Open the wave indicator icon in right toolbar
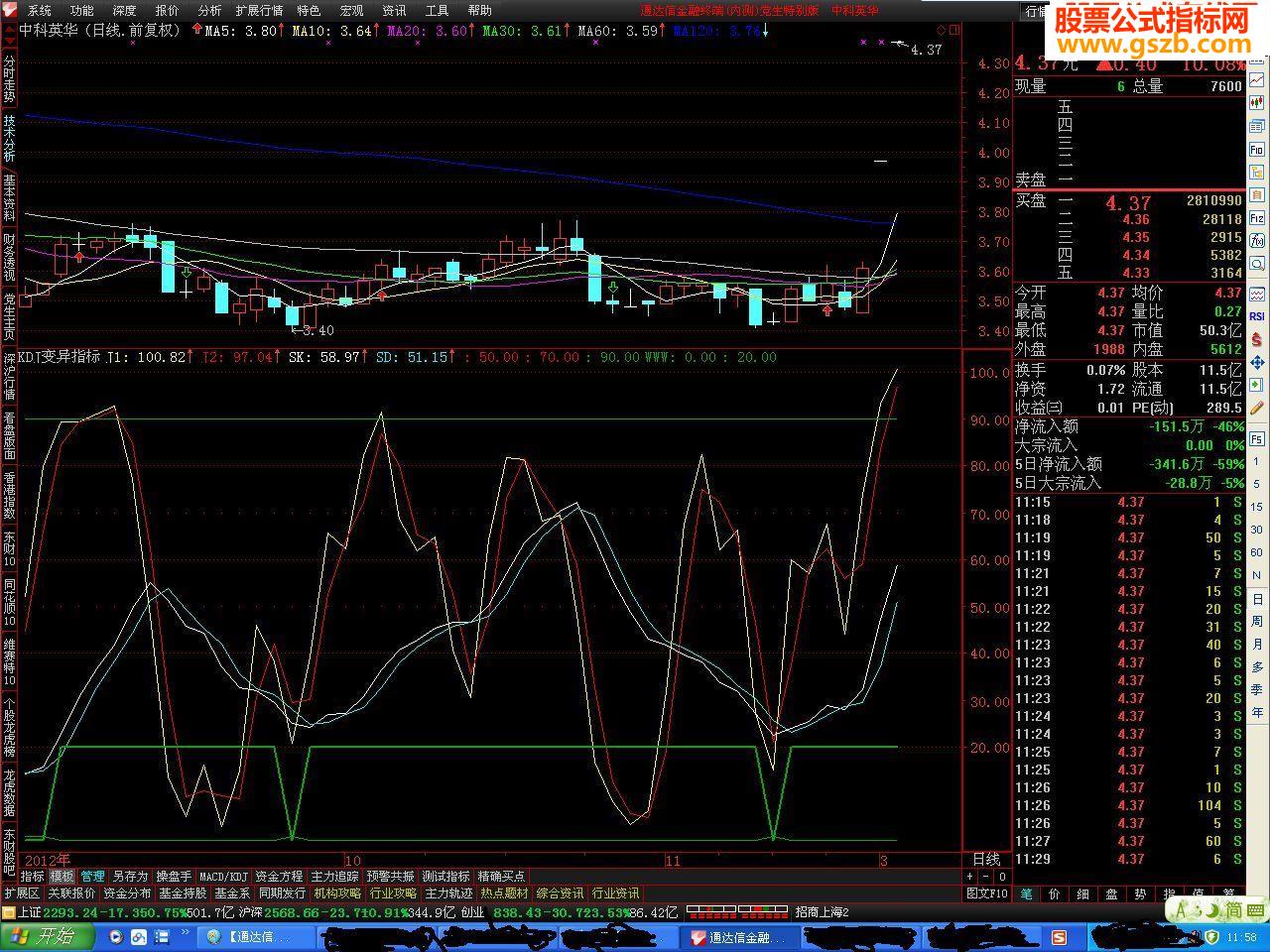This screenshot has height=952, width=1270. pyautogui.click(x=1257, y=296)
